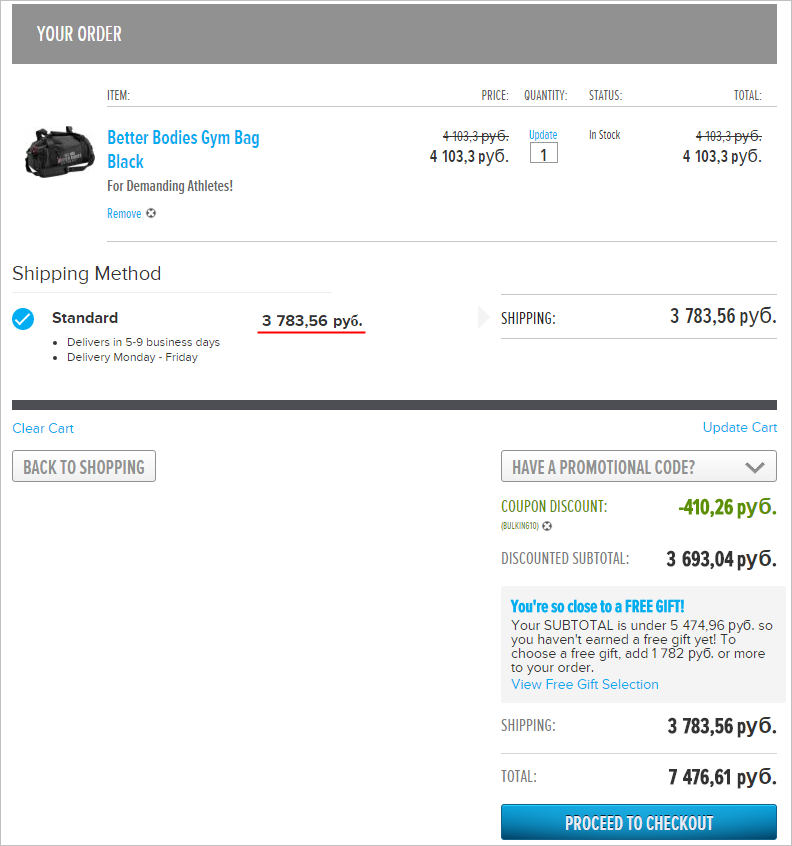Image resolution: width=792 pixels, height=846 pixels.
Task: Click the Your Order header bar
Action: click(x=394, y=34)
